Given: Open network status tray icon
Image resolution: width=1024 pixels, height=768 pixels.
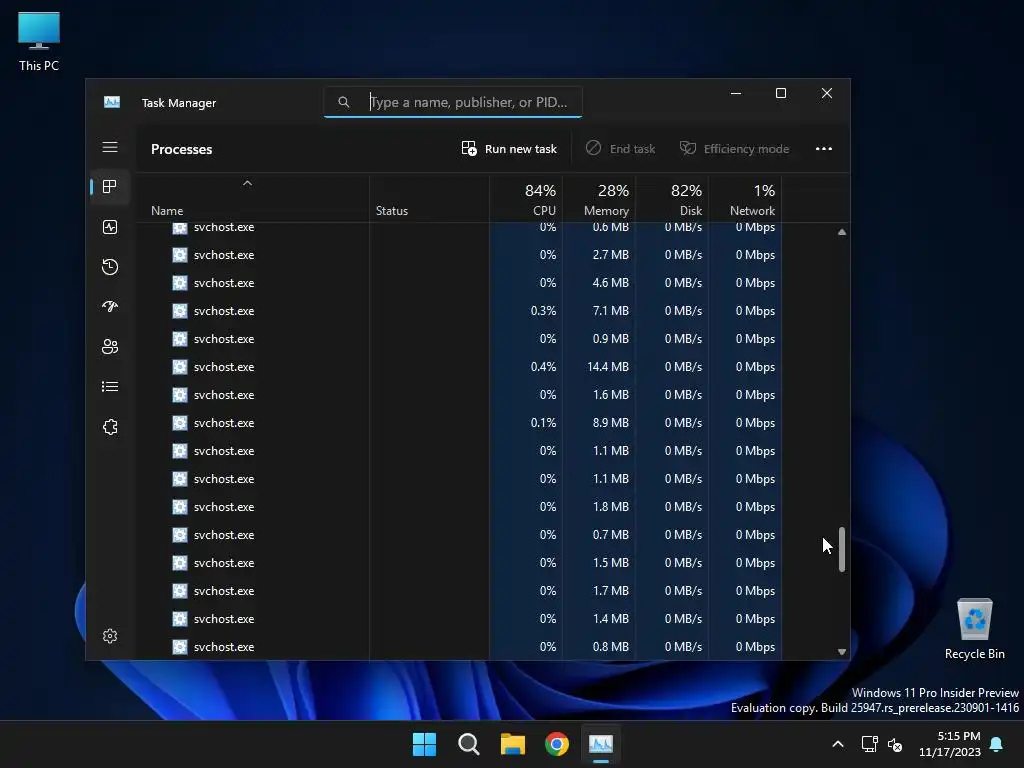Looking at the screenshot, I should click(x=869, y=744).
